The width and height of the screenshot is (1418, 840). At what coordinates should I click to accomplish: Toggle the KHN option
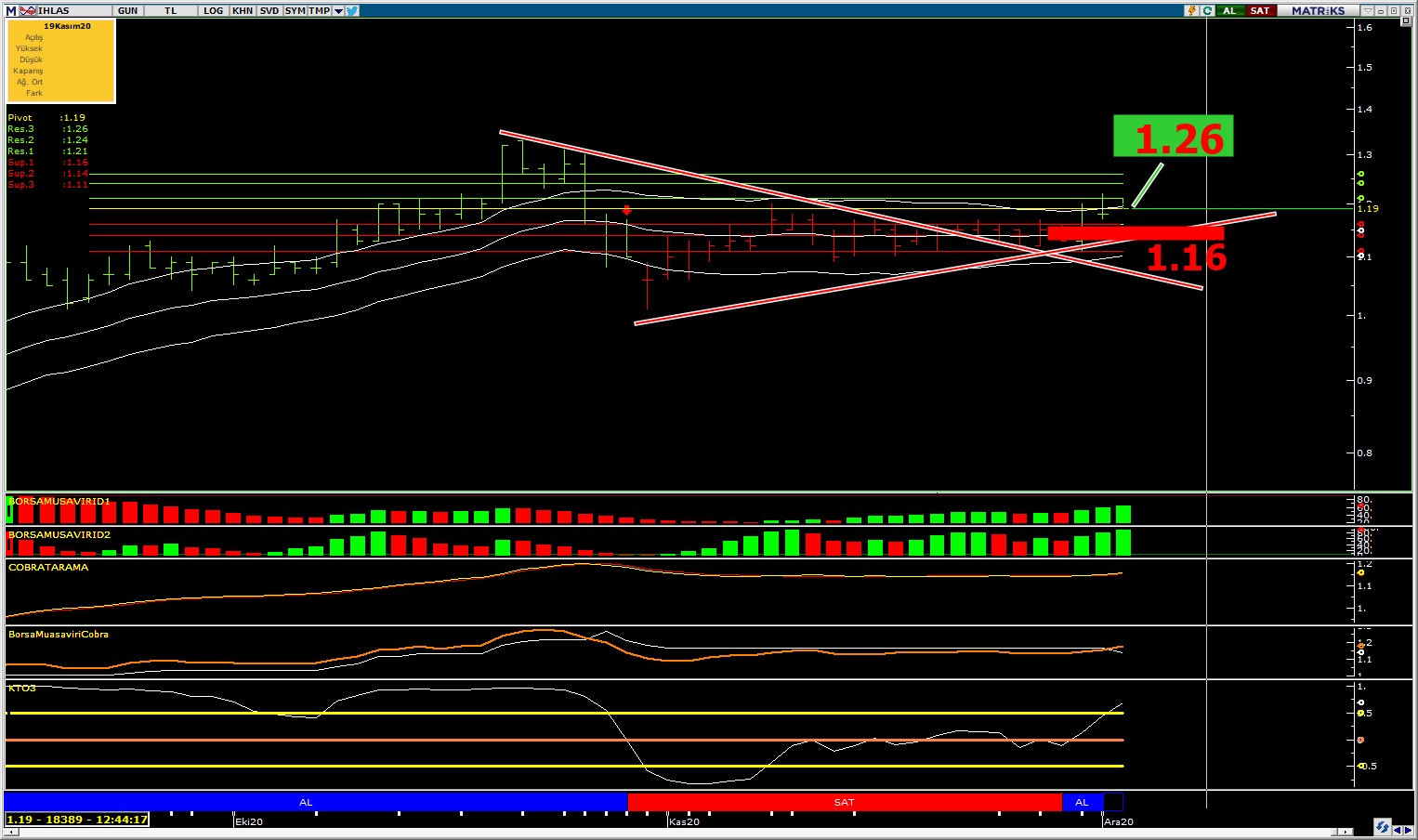[243, 10]
